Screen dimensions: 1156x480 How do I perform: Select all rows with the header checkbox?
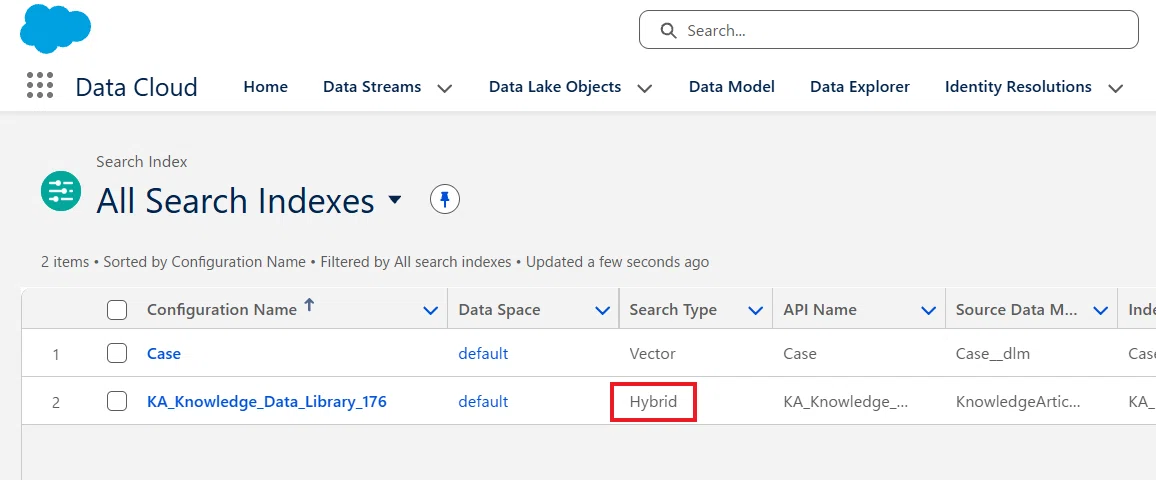(116, 310)
